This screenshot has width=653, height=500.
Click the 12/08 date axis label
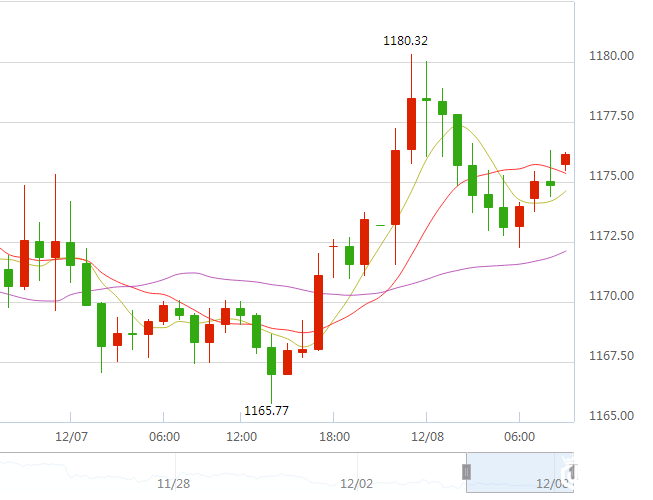pos(426,437)
